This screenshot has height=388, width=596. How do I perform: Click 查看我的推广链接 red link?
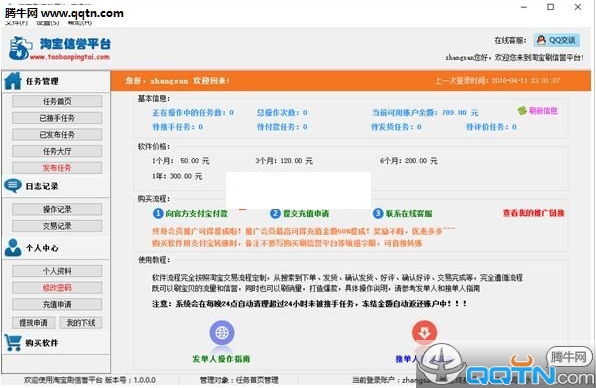pyautogui.click(x=534, y=213)
